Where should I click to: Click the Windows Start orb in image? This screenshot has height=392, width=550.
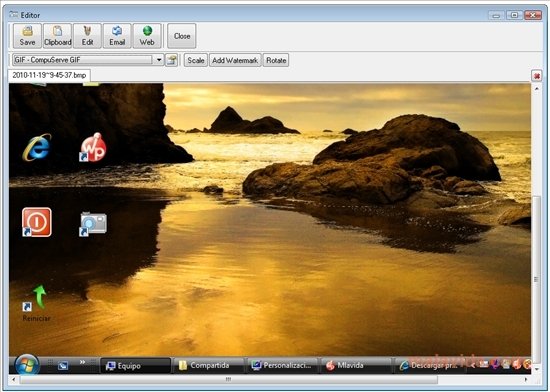coord(27,365)
